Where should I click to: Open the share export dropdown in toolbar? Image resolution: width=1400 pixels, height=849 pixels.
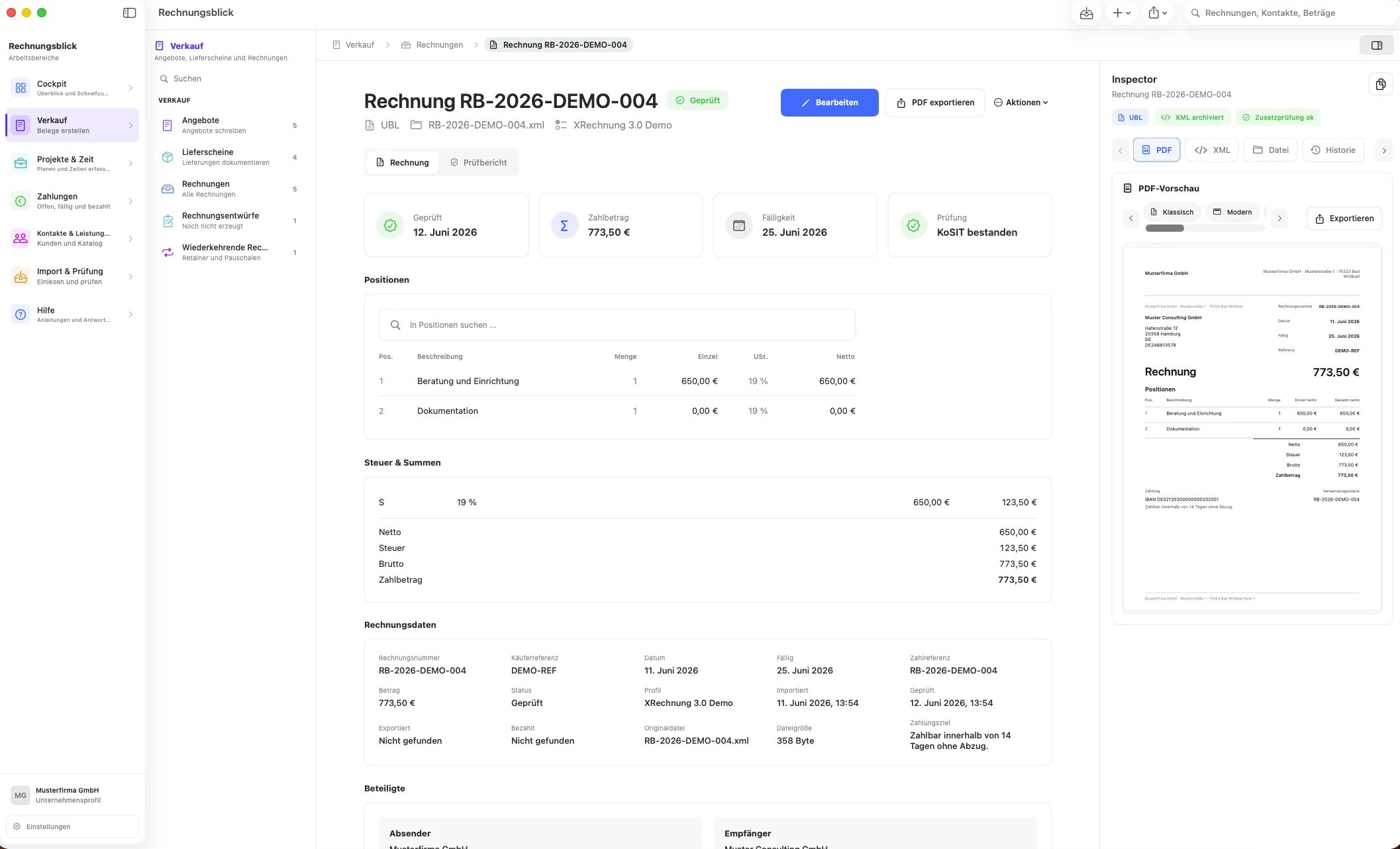(x=1158, y=13)
